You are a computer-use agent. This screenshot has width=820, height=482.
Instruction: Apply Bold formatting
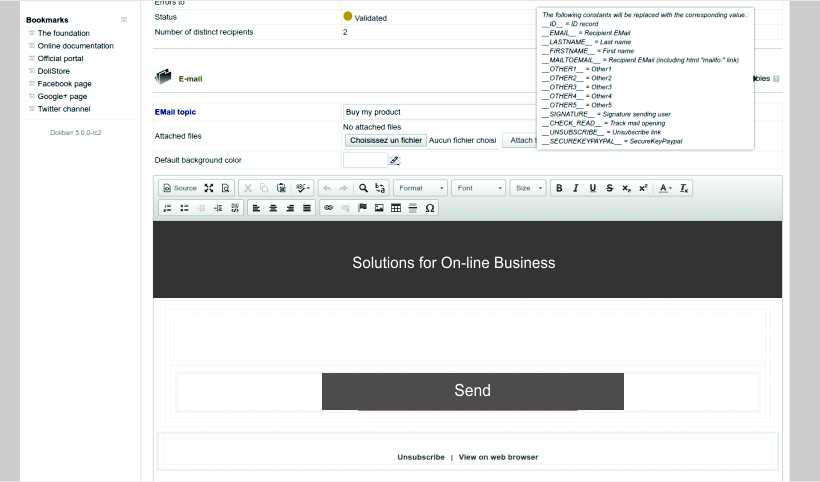[x=559, y=188]
